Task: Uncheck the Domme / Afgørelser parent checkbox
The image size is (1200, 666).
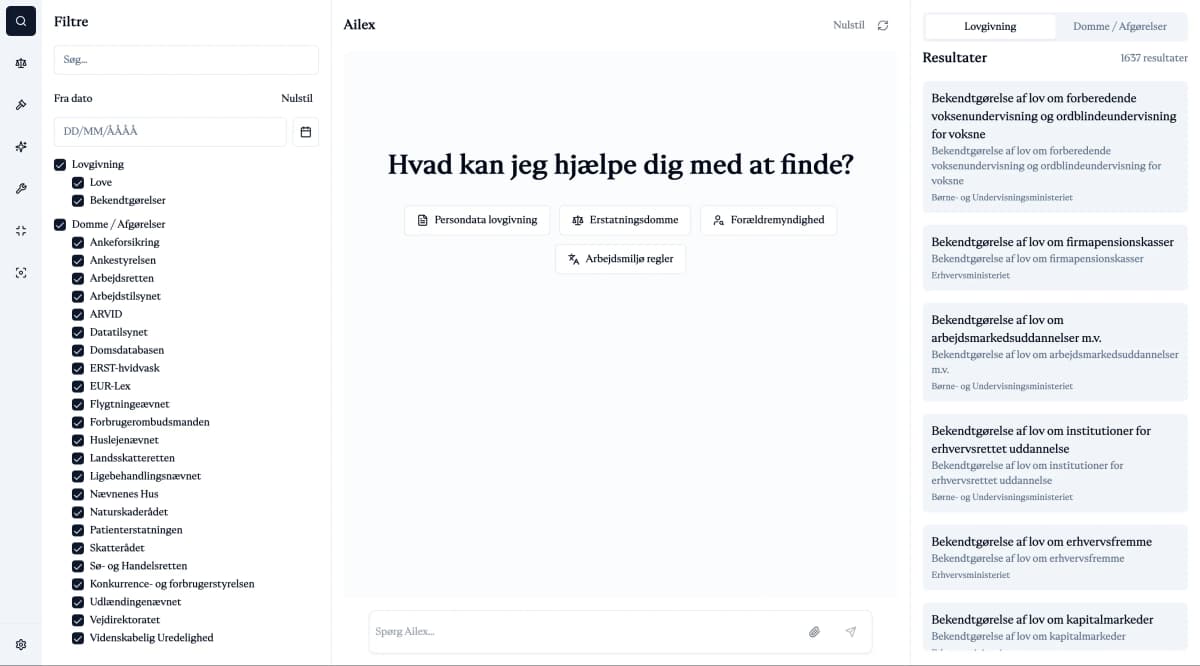Action: [60, 224]
